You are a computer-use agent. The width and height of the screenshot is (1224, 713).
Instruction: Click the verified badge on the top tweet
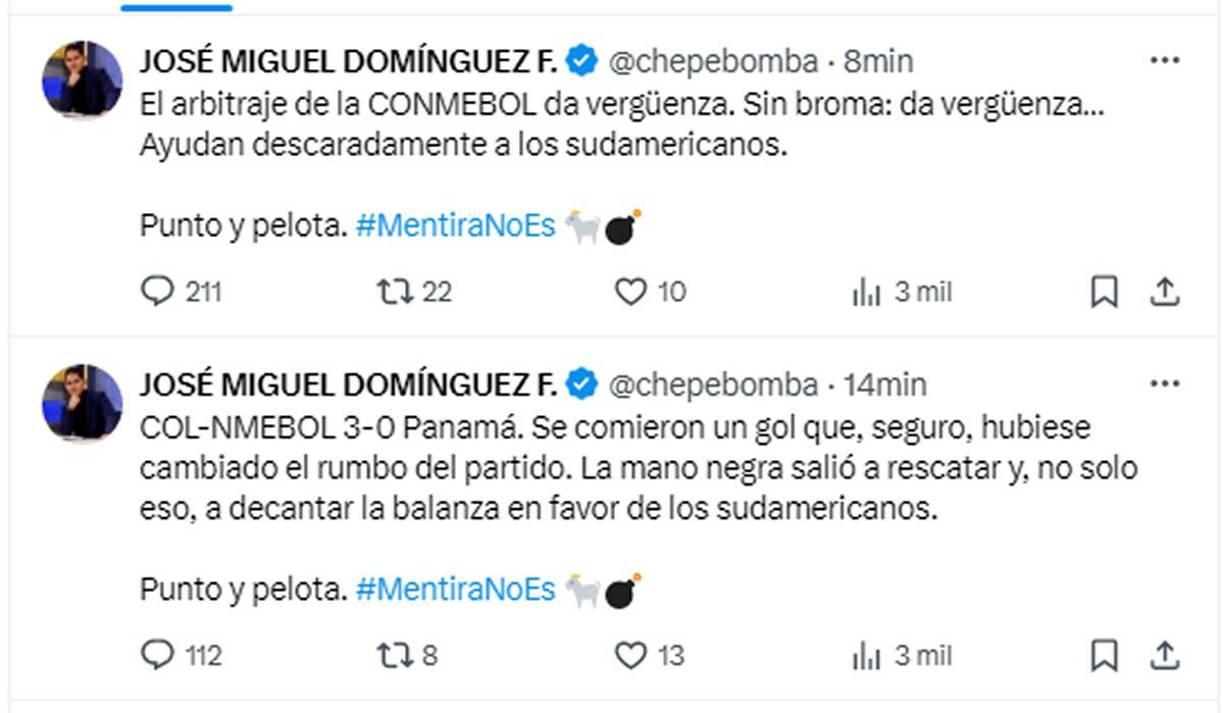click(577, 62)
